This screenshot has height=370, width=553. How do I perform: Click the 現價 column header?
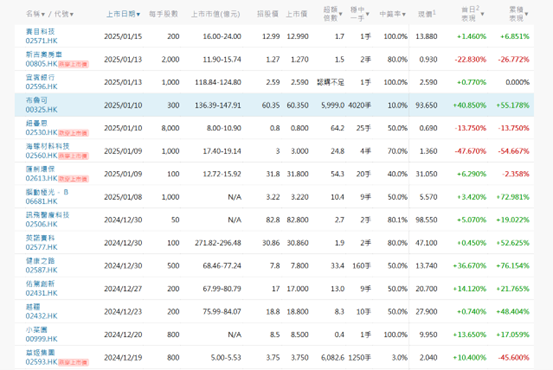(427, 14)
